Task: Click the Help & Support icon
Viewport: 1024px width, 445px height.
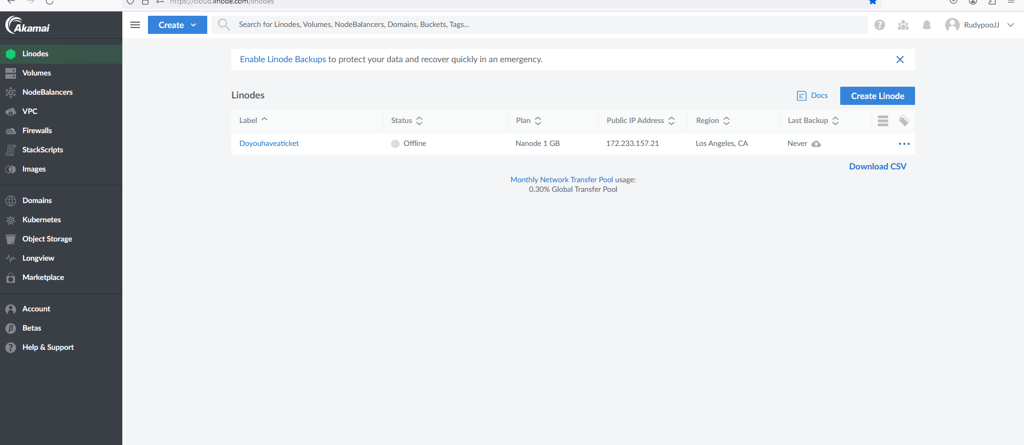Action: [10, 348]
